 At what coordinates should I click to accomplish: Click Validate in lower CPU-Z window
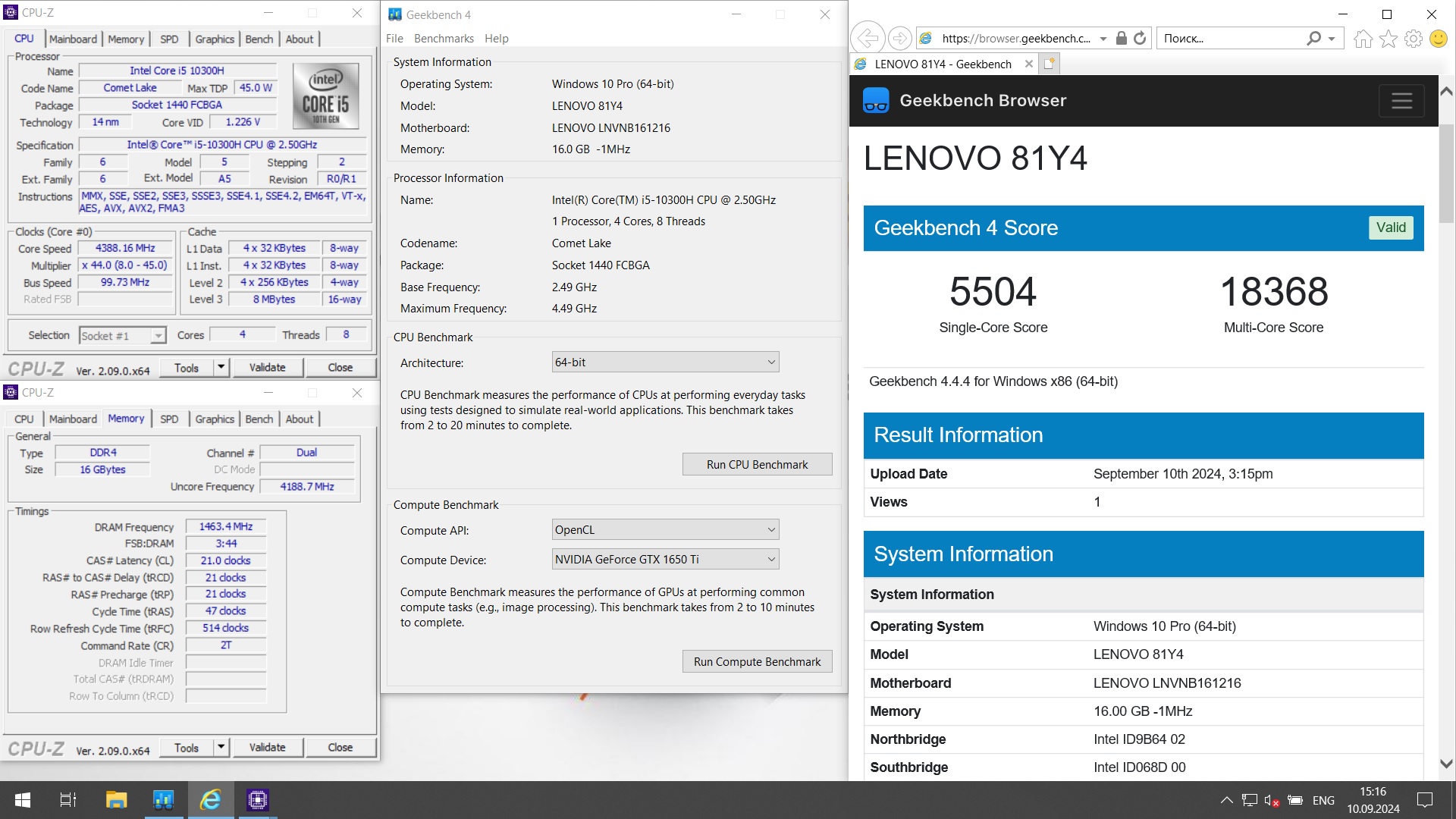(x=268, y=748)
